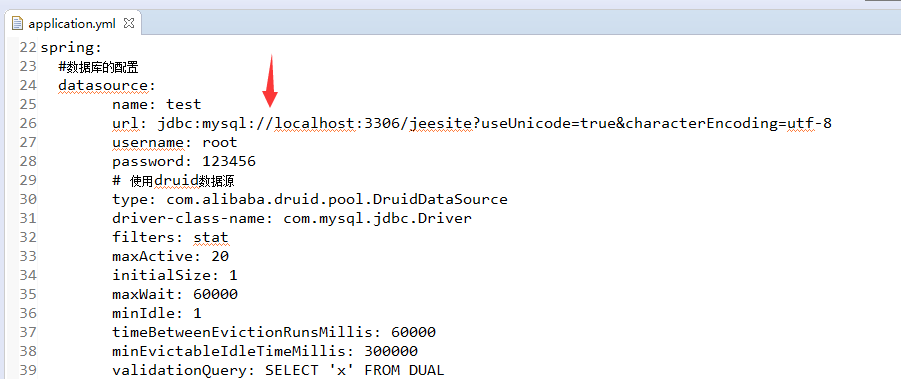Click 'maxActive: 20' line
The width and height of the screenshot is (901, 379).
[x=170, y=256]
